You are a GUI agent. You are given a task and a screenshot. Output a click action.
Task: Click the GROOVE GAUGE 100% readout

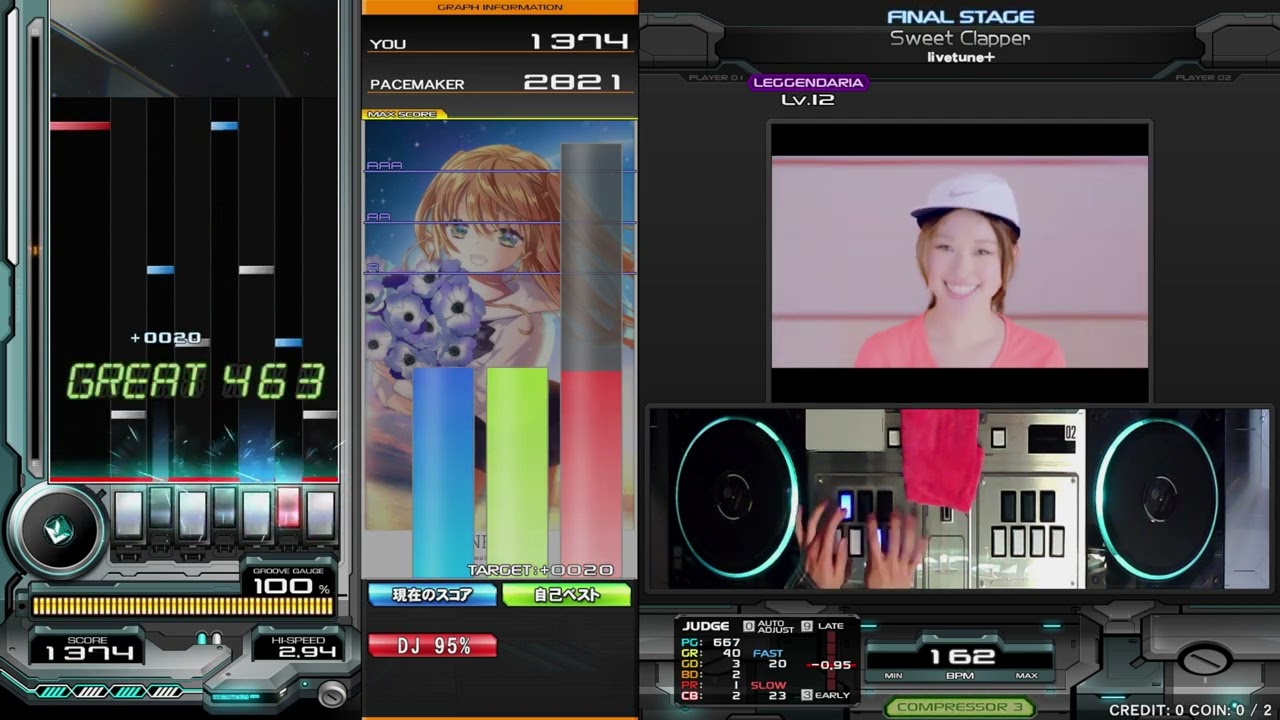click(x=289, y=583)
